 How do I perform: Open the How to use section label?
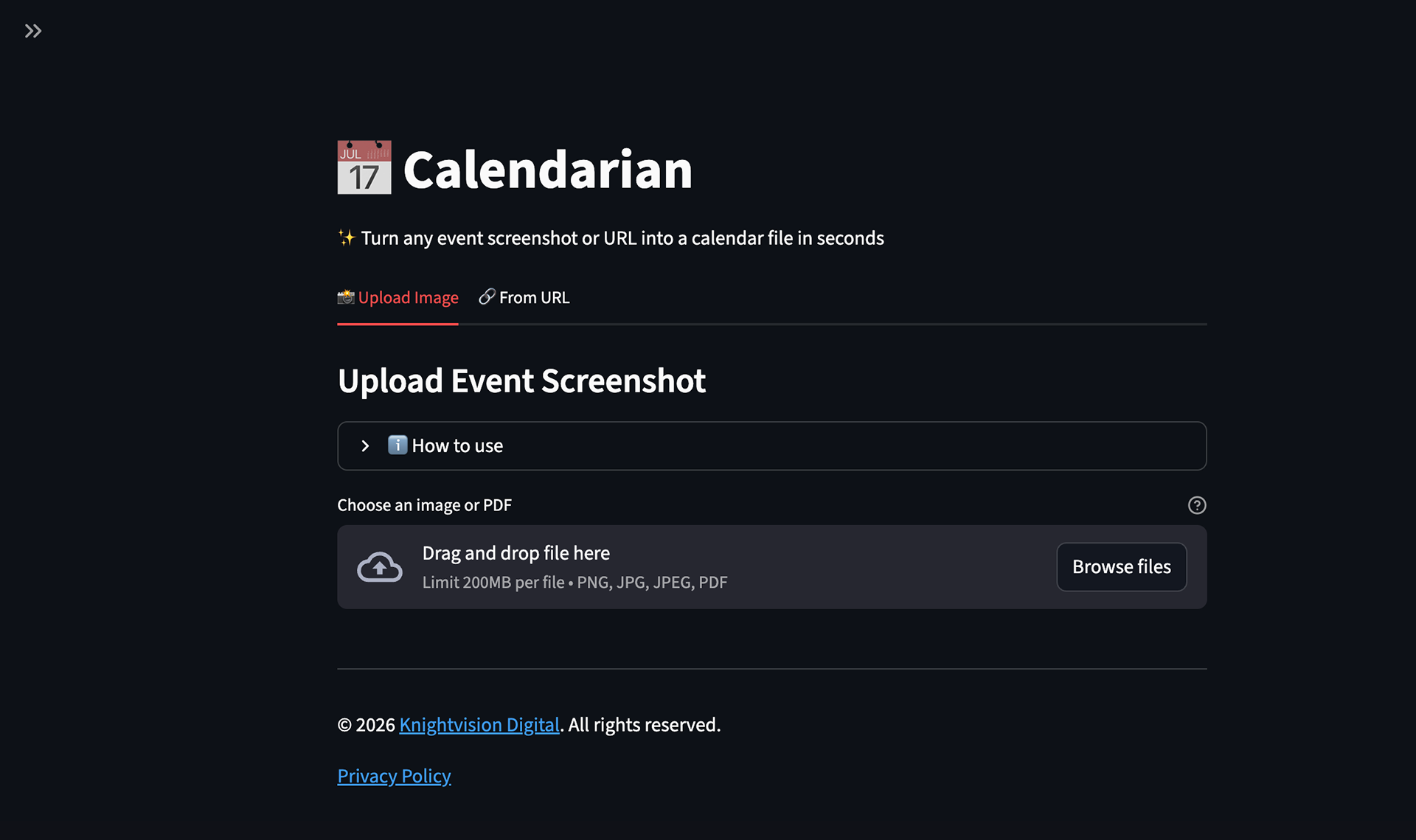point(457,446)
